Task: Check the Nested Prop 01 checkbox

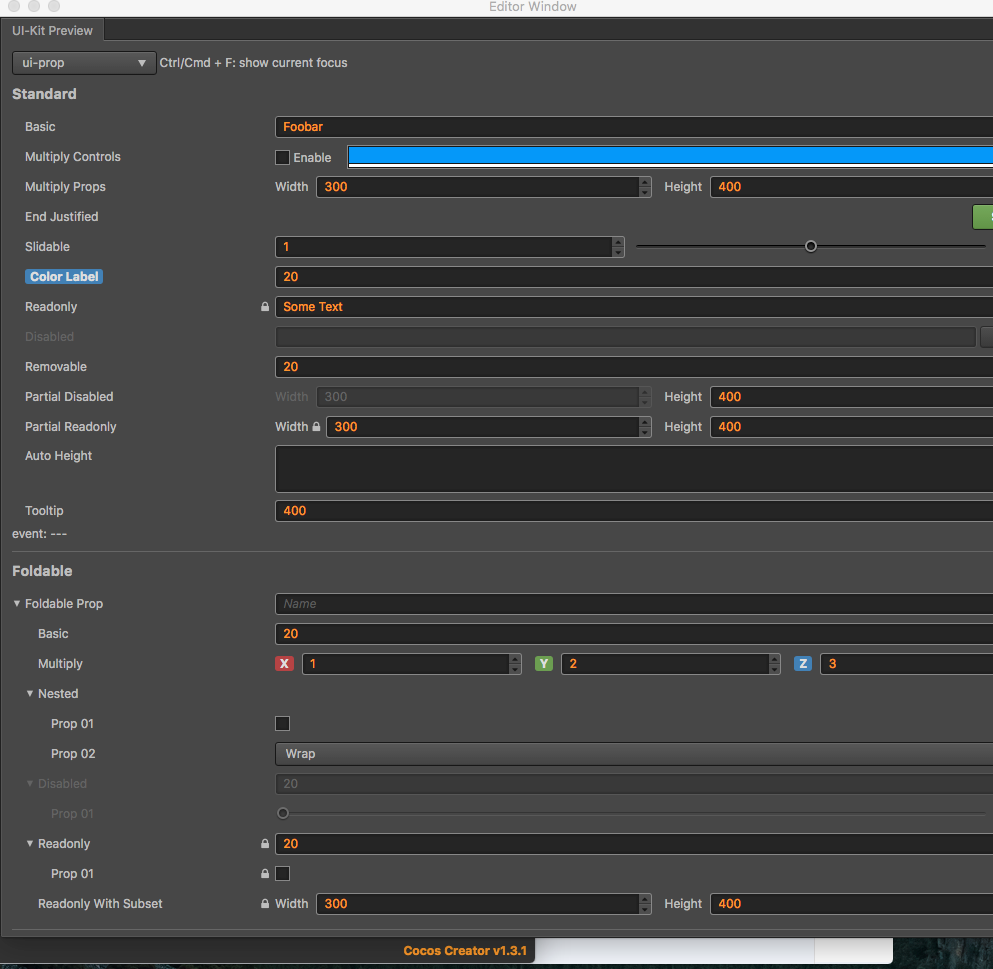Action: tap(282, 723)
